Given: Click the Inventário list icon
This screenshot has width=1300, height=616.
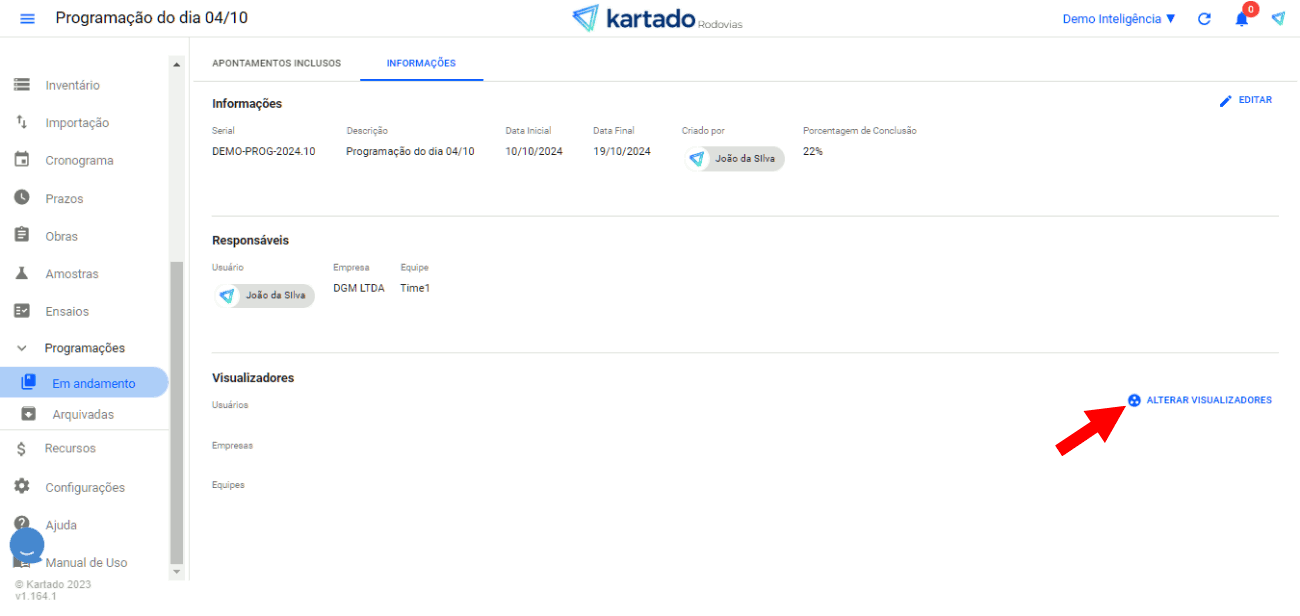Looking at the screenshot, I should [x=21, y=85].
